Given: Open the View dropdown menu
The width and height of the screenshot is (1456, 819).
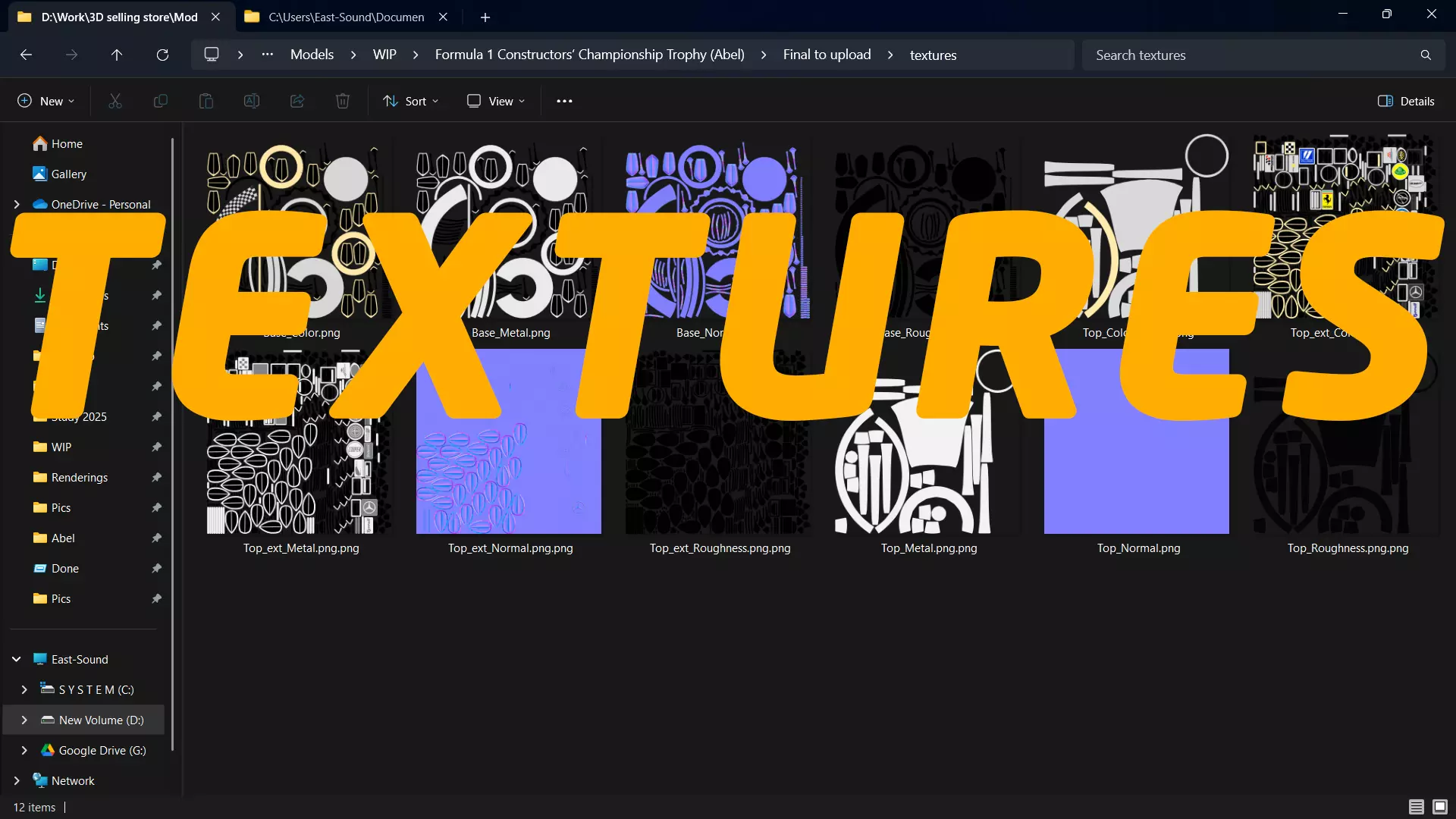Looking at the screenshot, I should click(x=496, y=101).
